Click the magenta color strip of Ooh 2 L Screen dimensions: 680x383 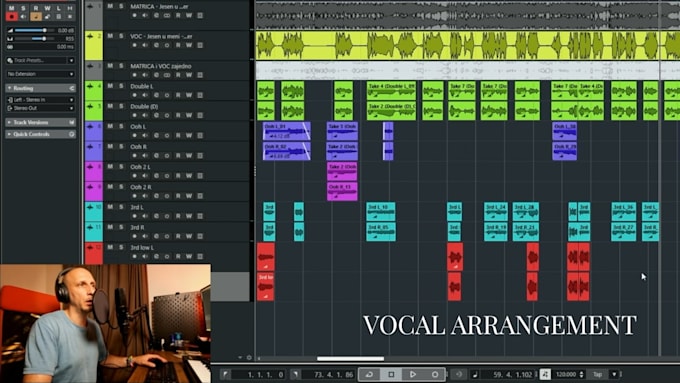94,172
